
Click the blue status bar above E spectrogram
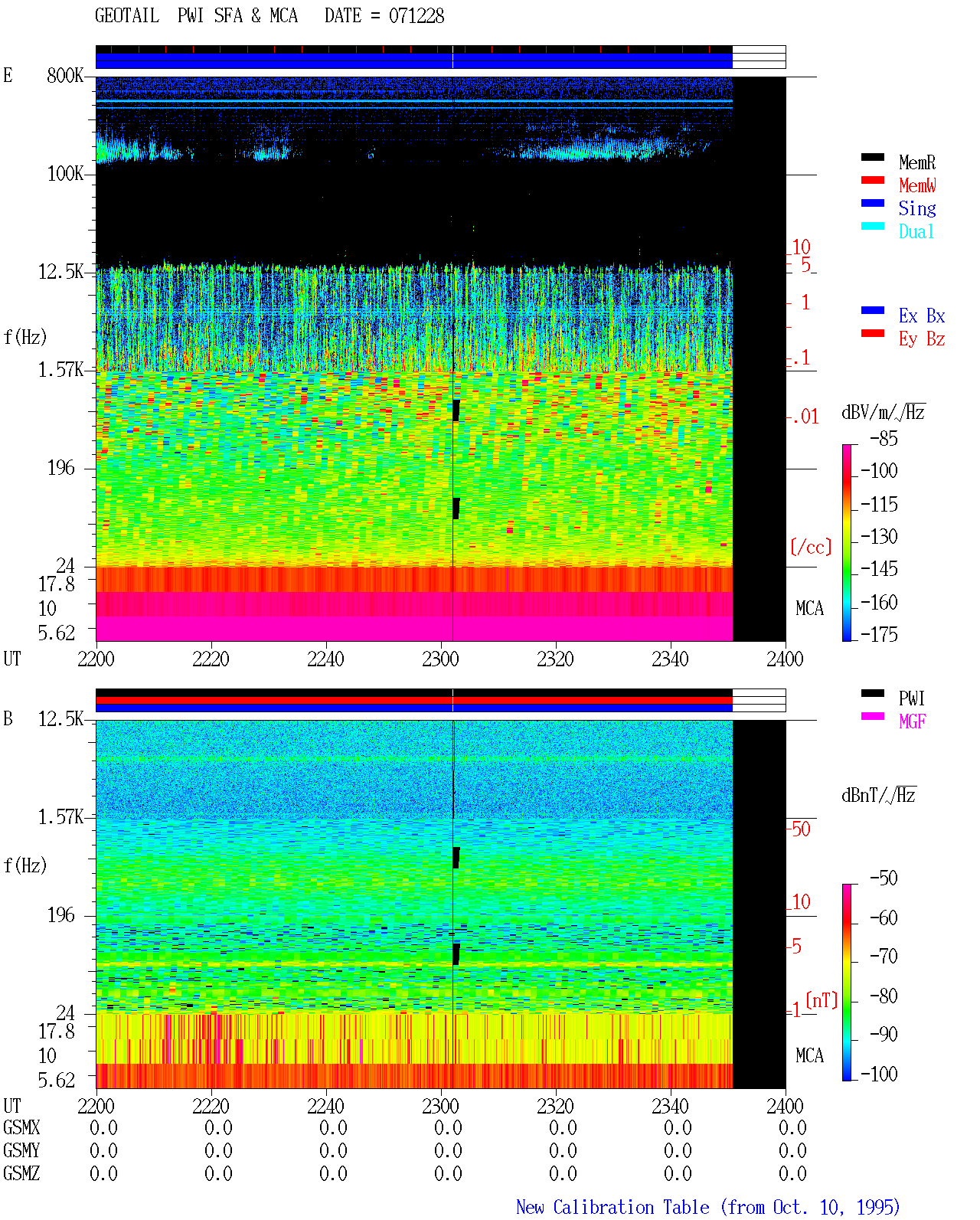click(413, 61)
